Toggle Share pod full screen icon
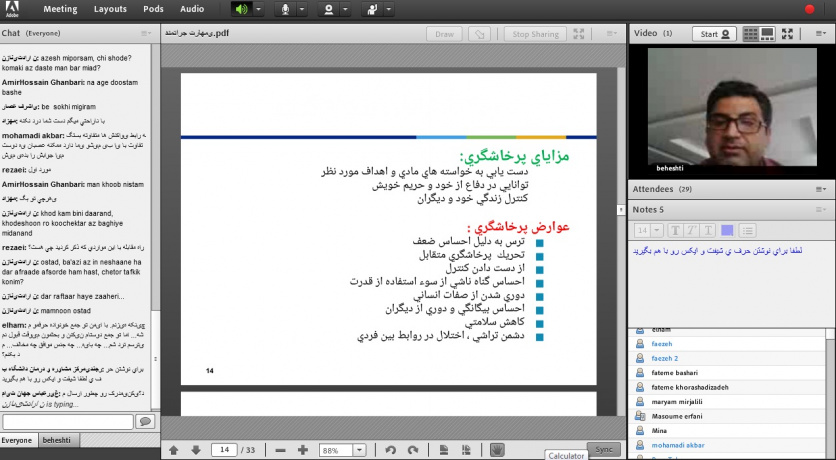 point(579,34)
